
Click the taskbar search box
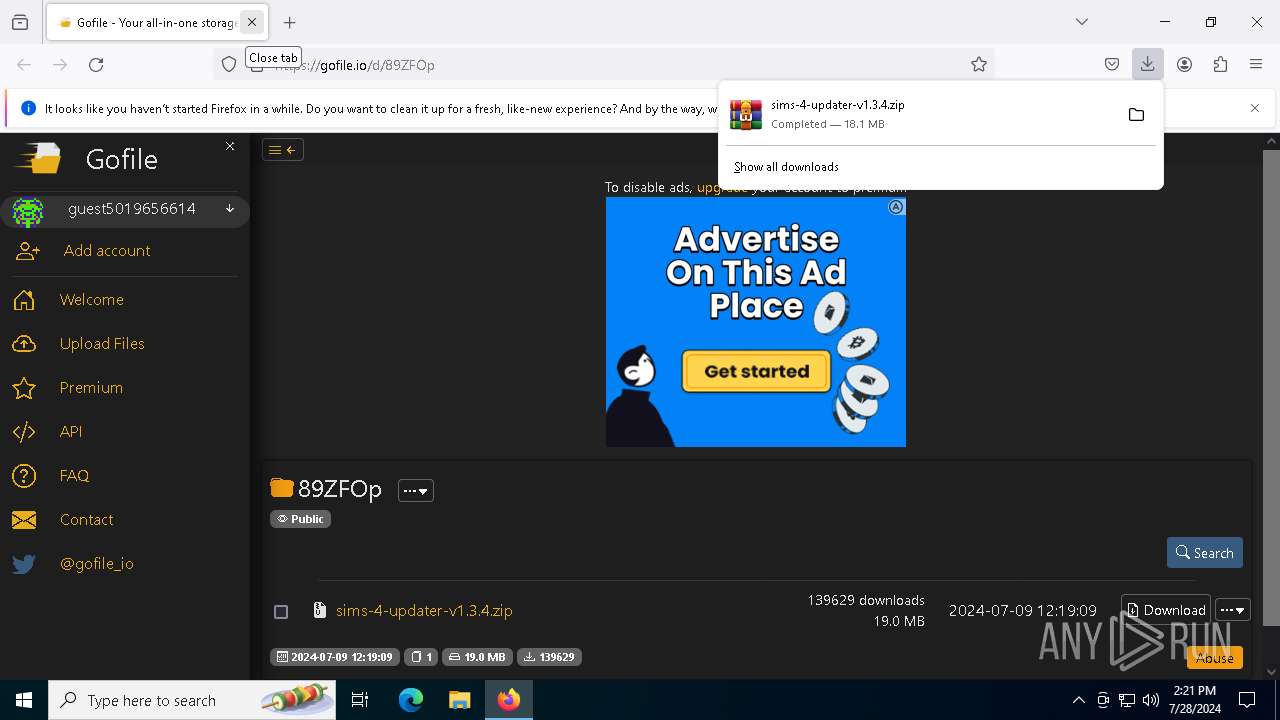(192, 700)
